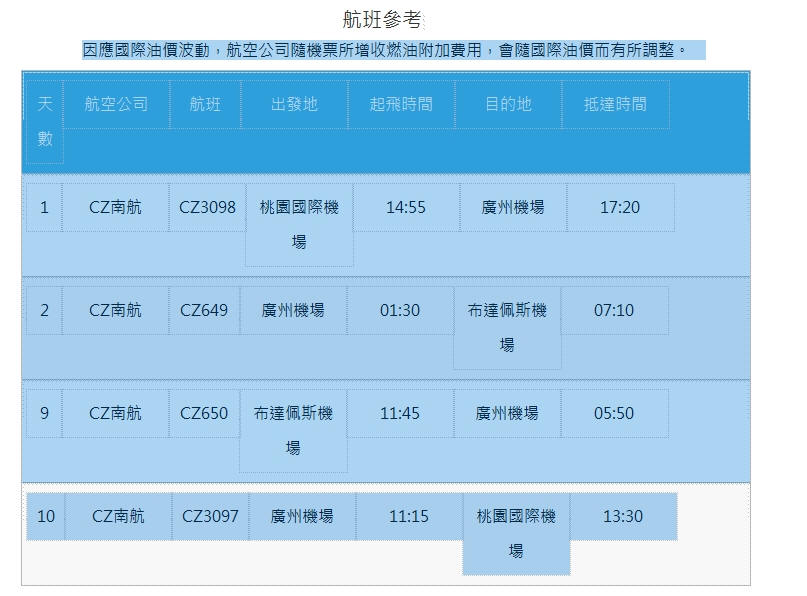Click arrival time 07:10 cell

(x=614, y=310)
